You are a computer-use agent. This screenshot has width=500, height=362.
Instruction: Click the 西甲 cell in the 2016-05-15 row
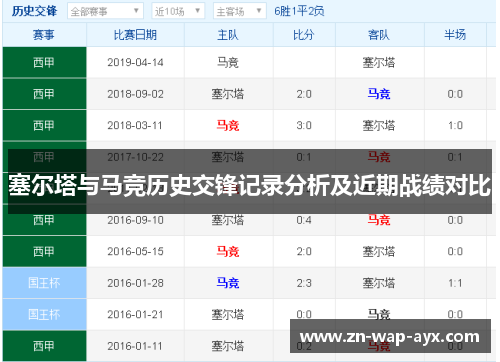click(x=44, y=251)
